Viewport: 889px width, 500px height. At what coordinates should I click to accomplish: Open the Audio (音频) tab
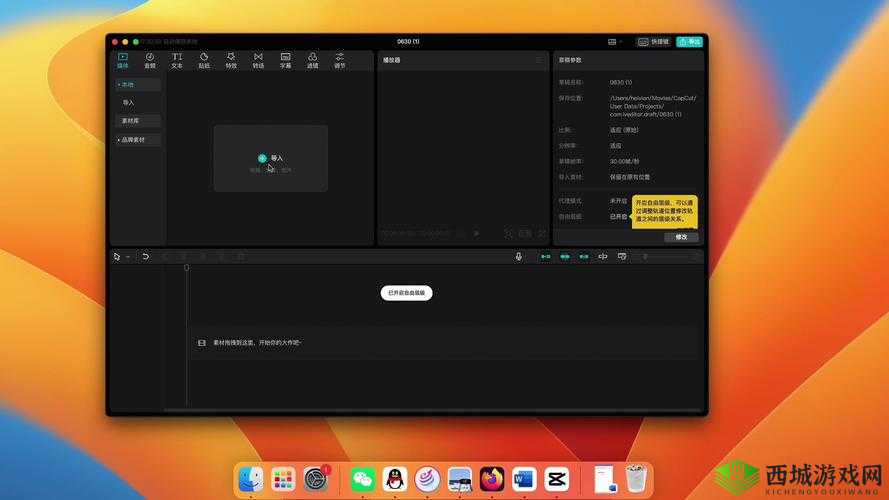coord(150,61)
